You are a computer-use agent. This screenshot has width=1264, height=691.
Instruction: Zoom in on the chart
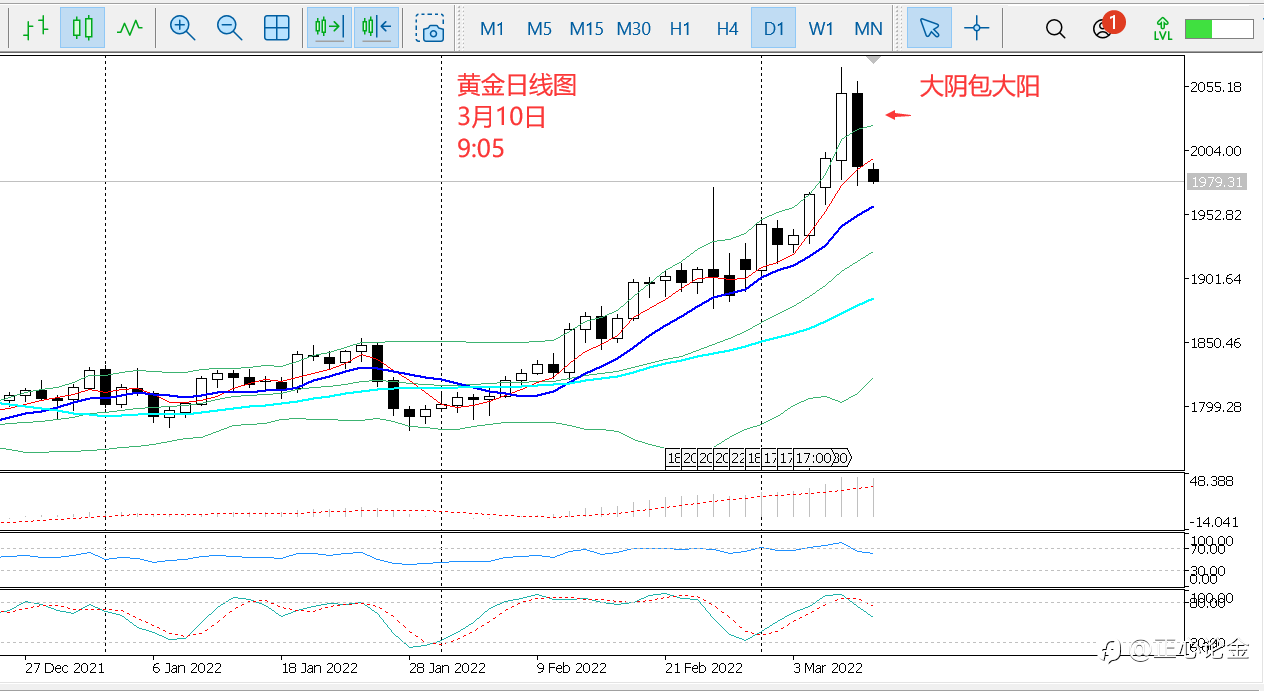point(182,28)
